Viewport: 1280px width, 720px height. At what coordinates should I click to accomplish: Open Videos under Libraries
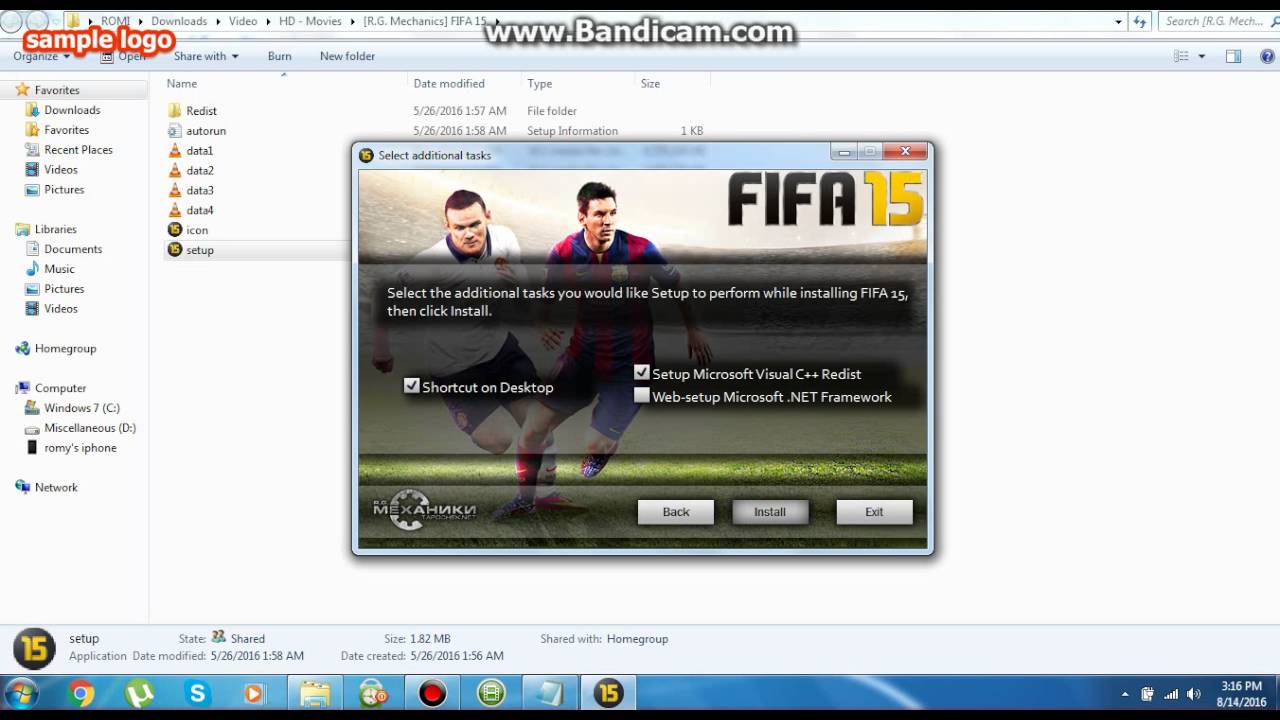coord(60,309)
